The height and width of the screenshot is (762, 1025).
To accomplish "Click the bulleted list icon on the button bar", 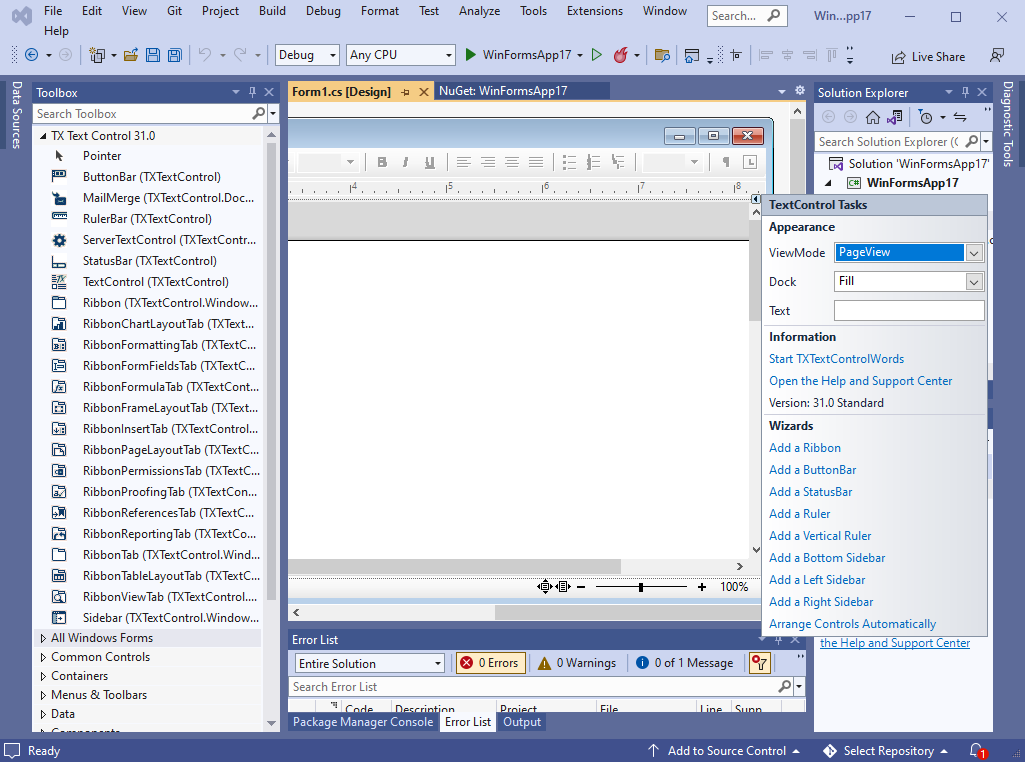I will pyautogui.click(x=567, y=161).
